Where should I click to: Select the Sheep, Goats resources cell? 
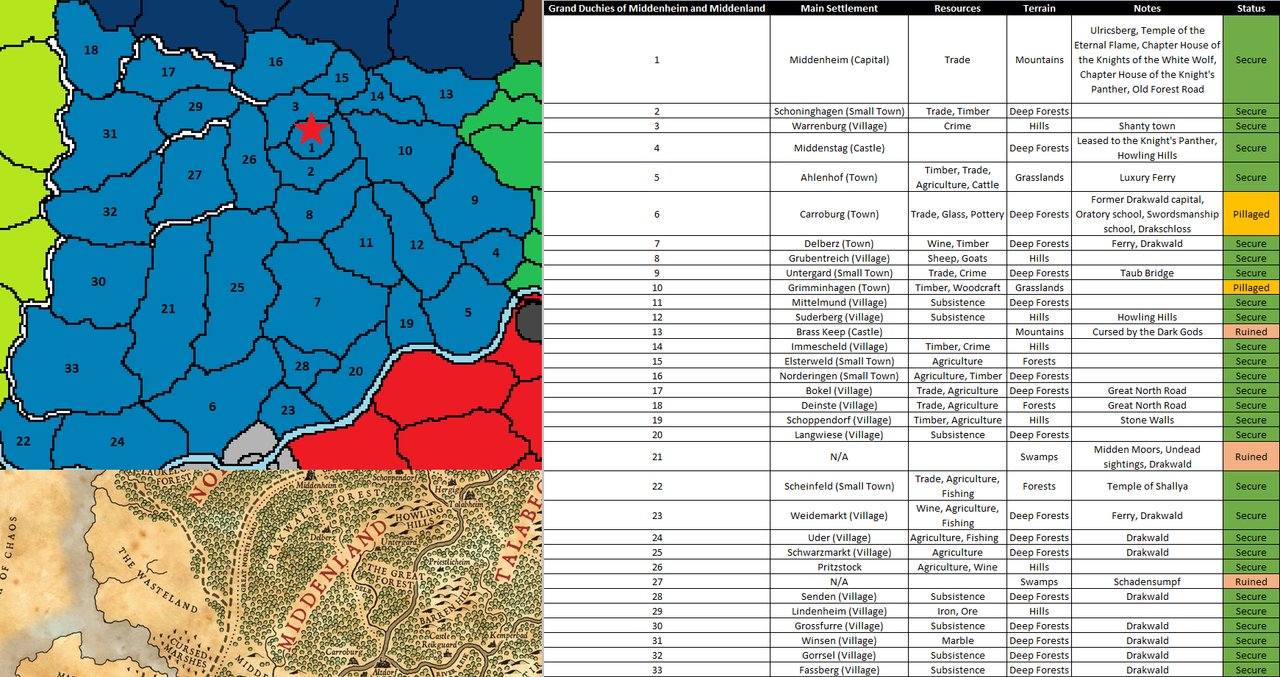[957, 258]
